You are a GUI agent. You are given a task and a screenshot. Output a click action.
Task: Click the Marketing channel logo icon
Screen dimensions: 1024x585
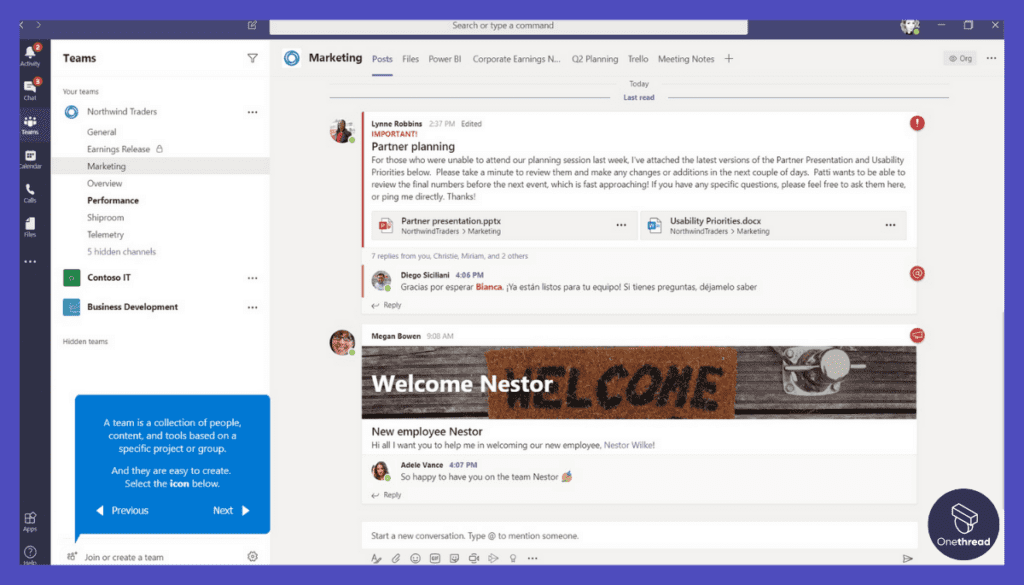292,58
